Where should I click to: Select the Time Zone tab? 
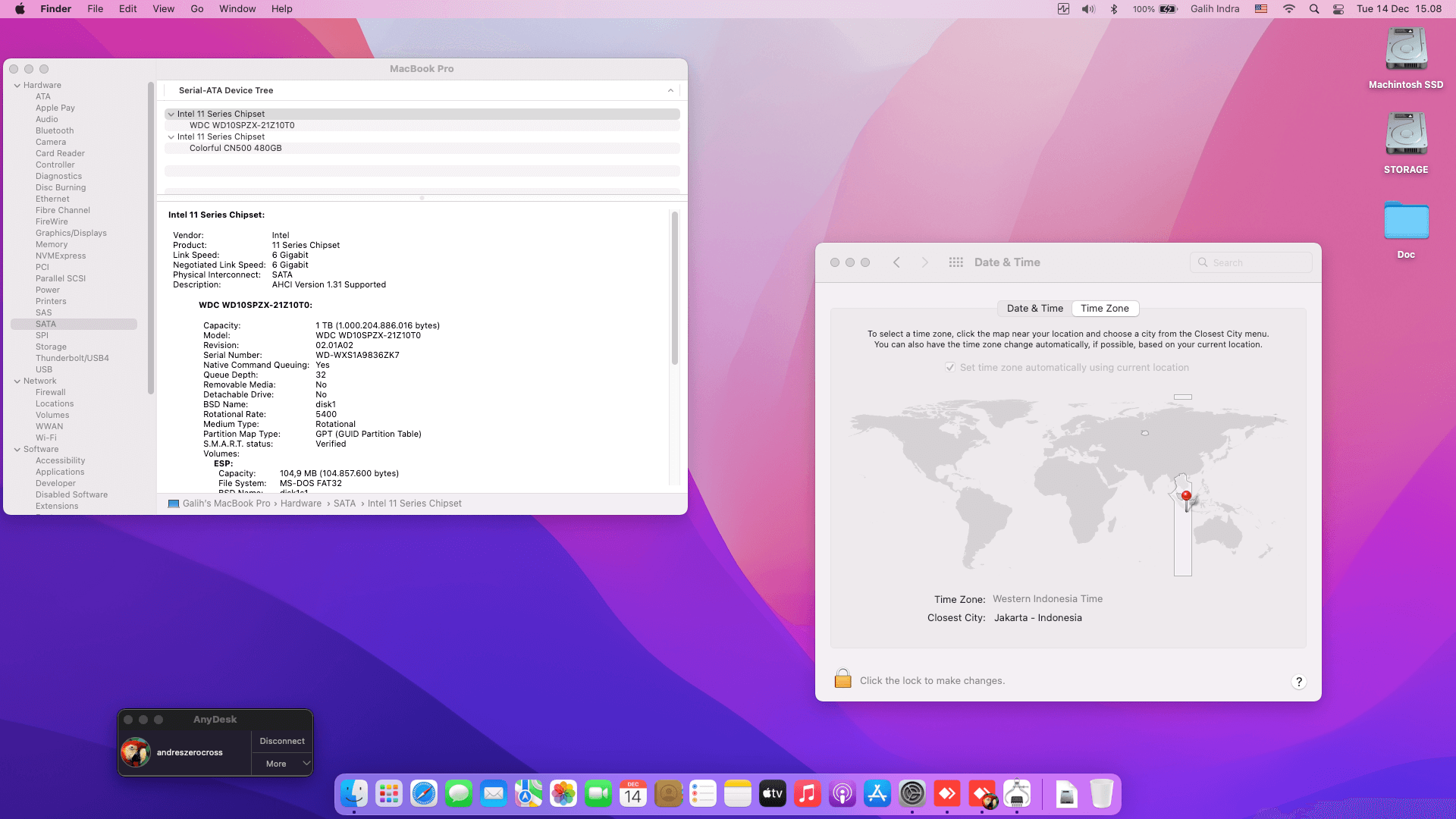pyautogui.click(x=1105, y=309)
